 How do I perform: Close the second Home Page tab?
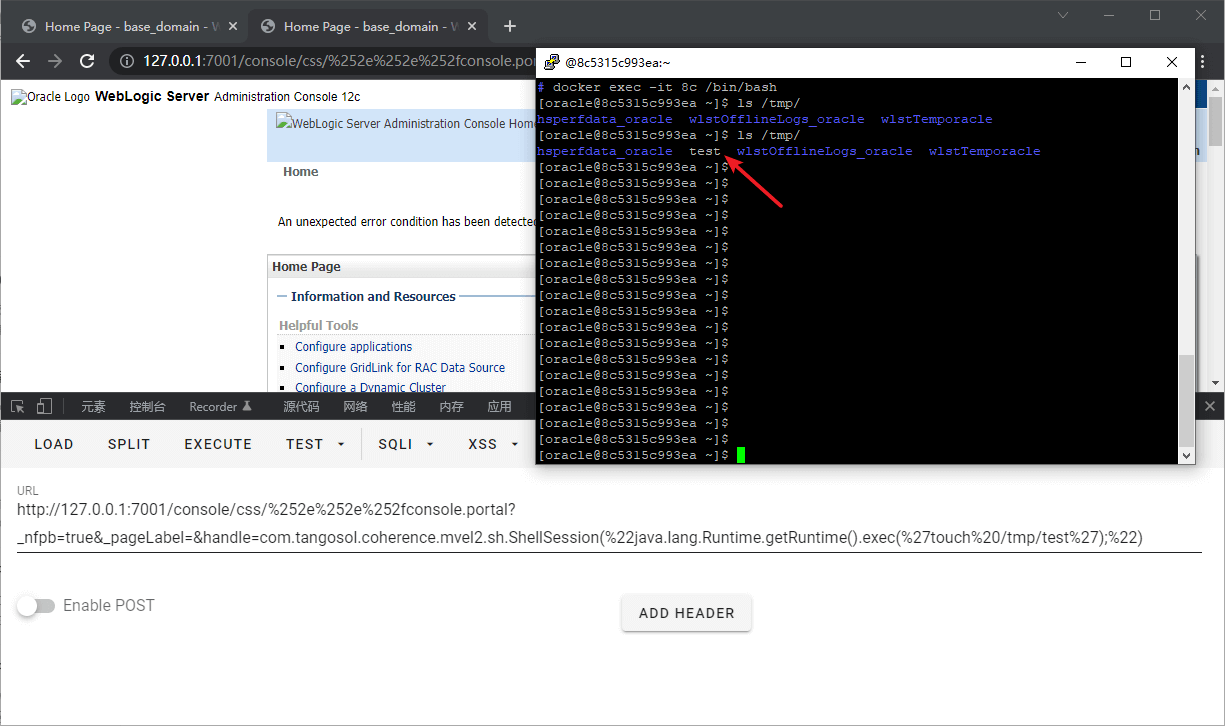click(472, 27)
